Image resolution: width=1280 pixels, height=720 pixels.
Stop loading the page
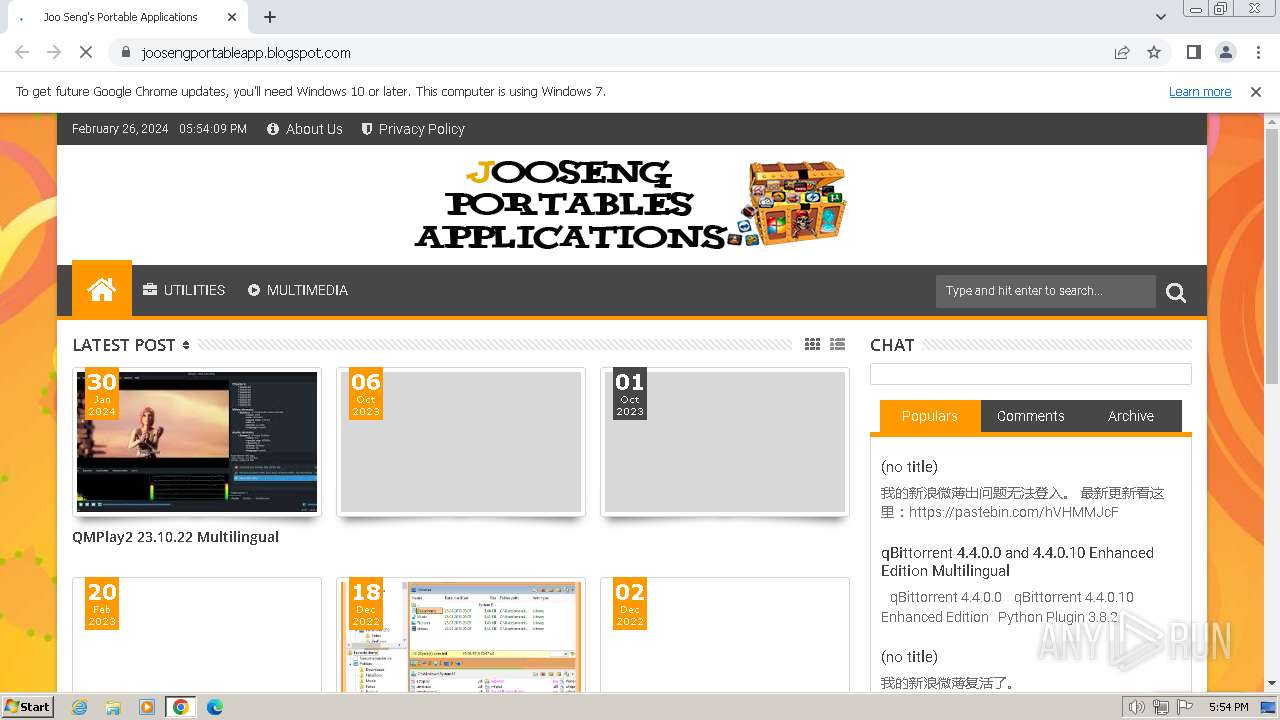click(86, 53)
